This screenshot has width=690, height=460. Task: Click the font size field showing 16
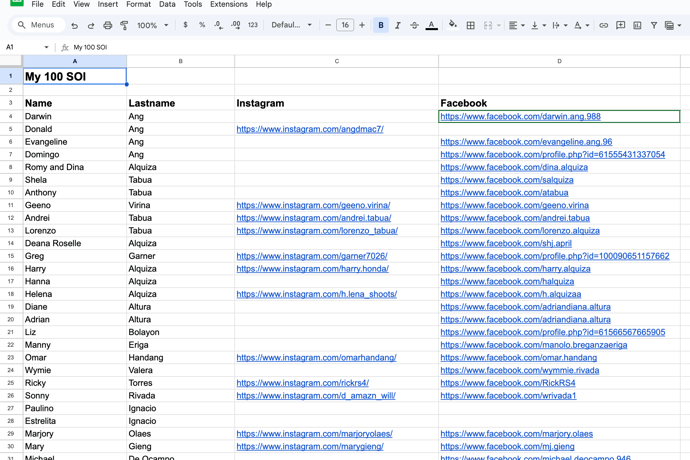click(x=345, y=25)
